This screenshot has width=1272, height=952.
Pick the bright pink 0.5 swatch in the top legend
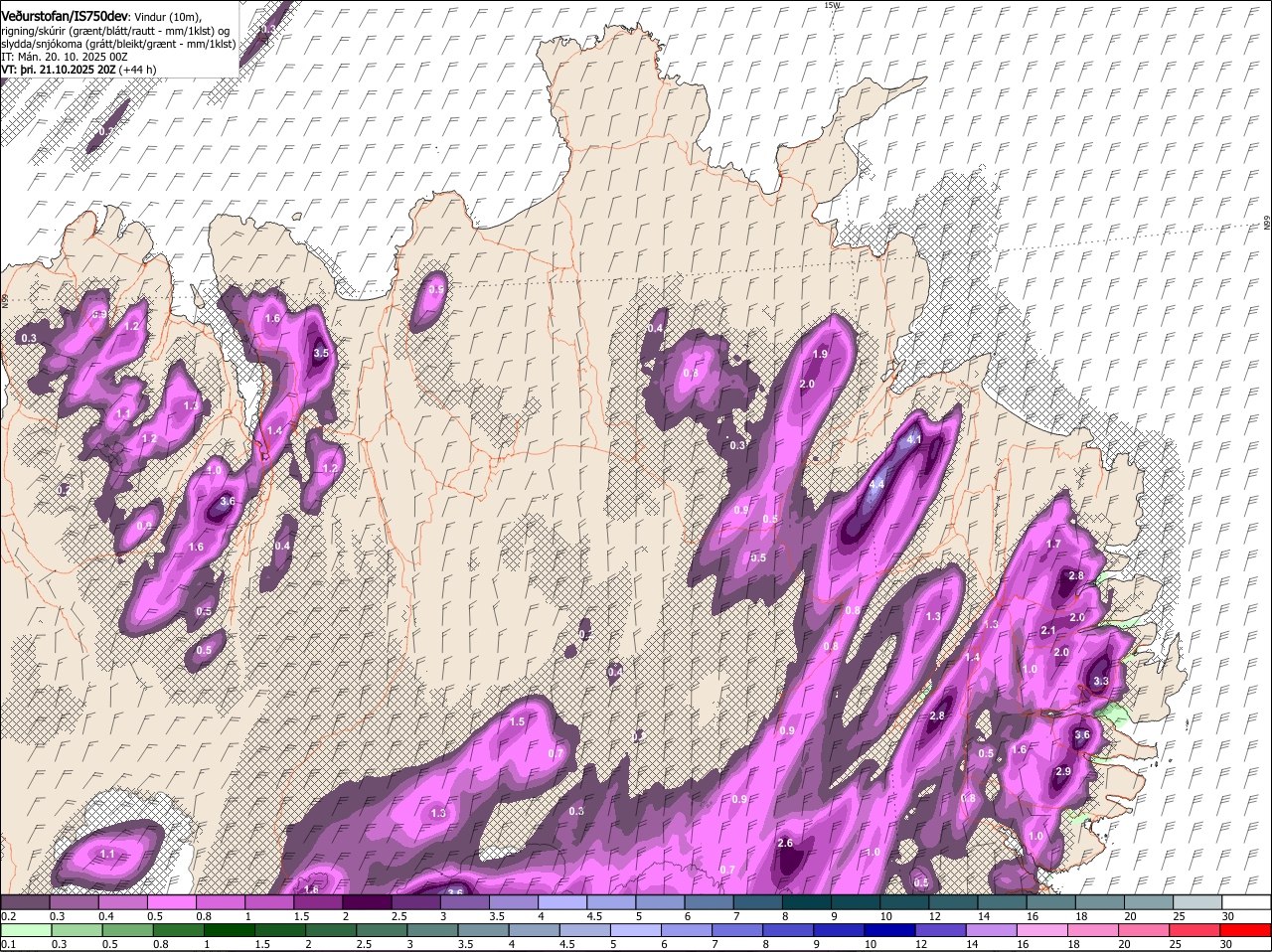tap(172, 901)
